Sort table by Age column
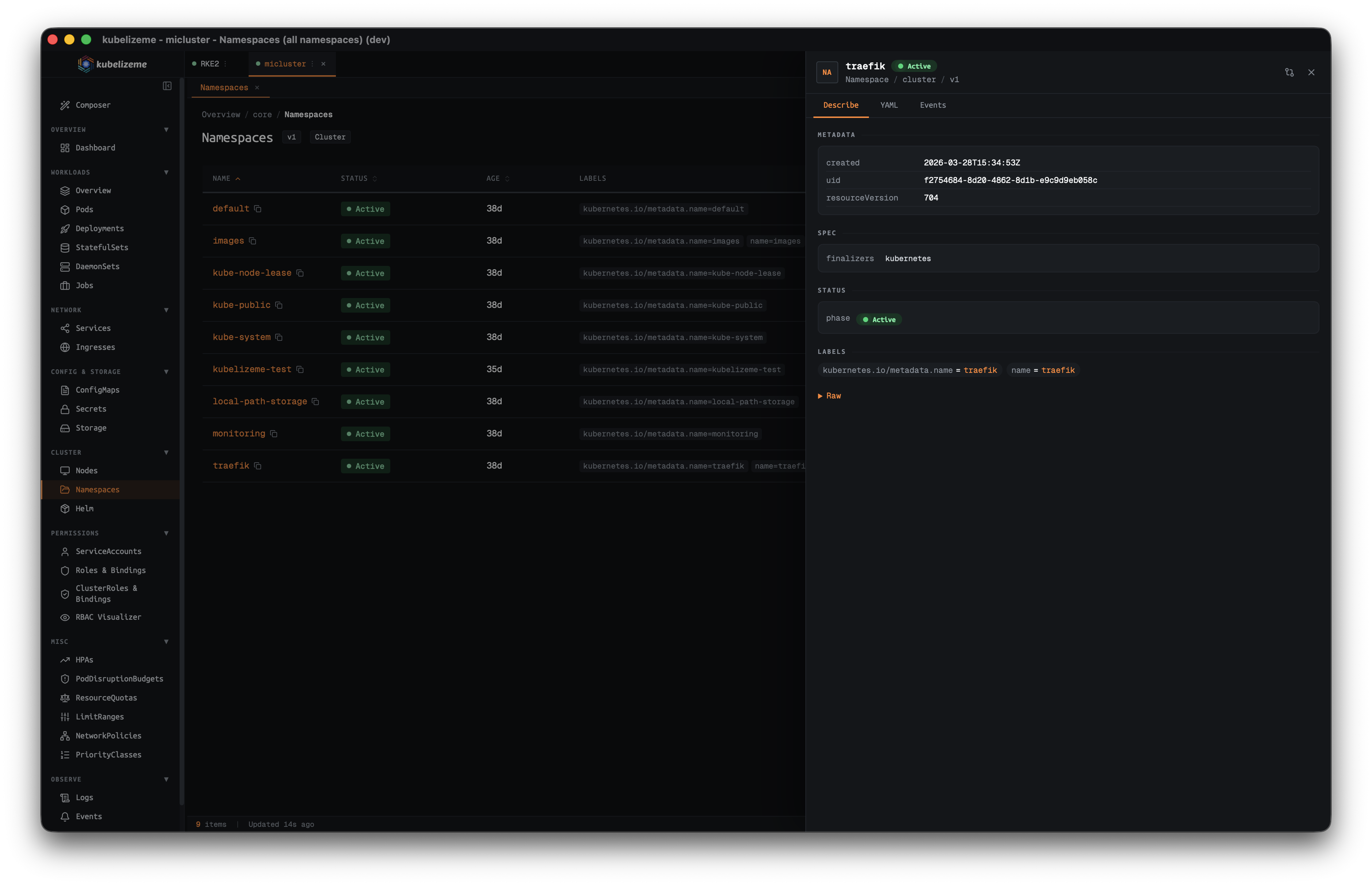 click(x=498, y=178)
